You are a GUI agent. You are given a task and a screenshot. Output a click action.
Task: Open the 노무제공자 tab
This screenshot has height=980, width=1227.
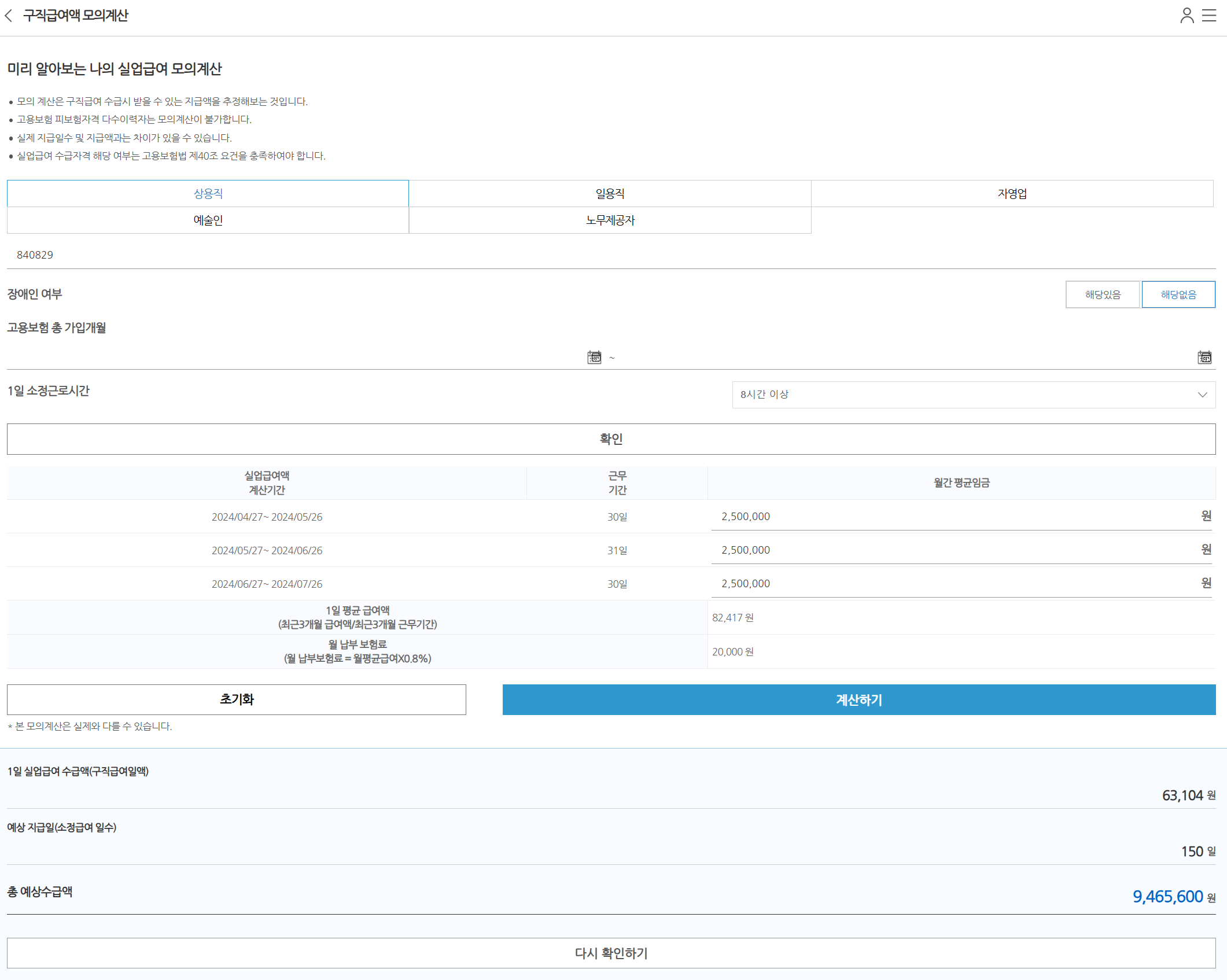[x=610, y=220]
